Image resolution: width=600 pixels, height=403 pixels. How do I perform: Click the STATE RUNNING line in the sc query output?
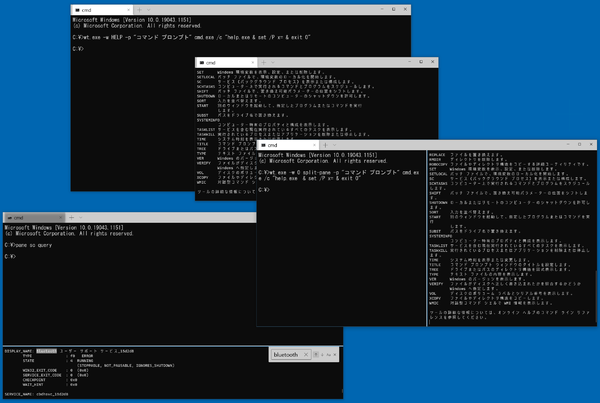pyautogui.click(x=58, y=361)
